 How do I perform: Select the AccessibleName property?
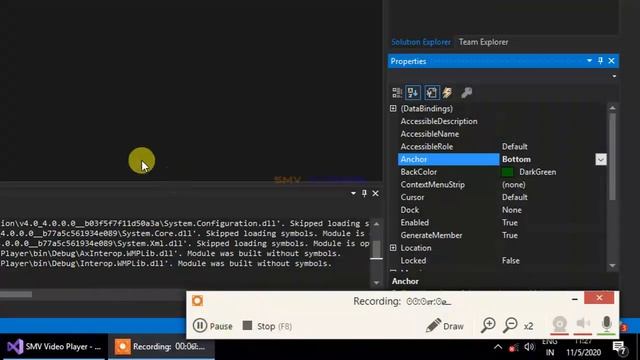click(429, 134)
